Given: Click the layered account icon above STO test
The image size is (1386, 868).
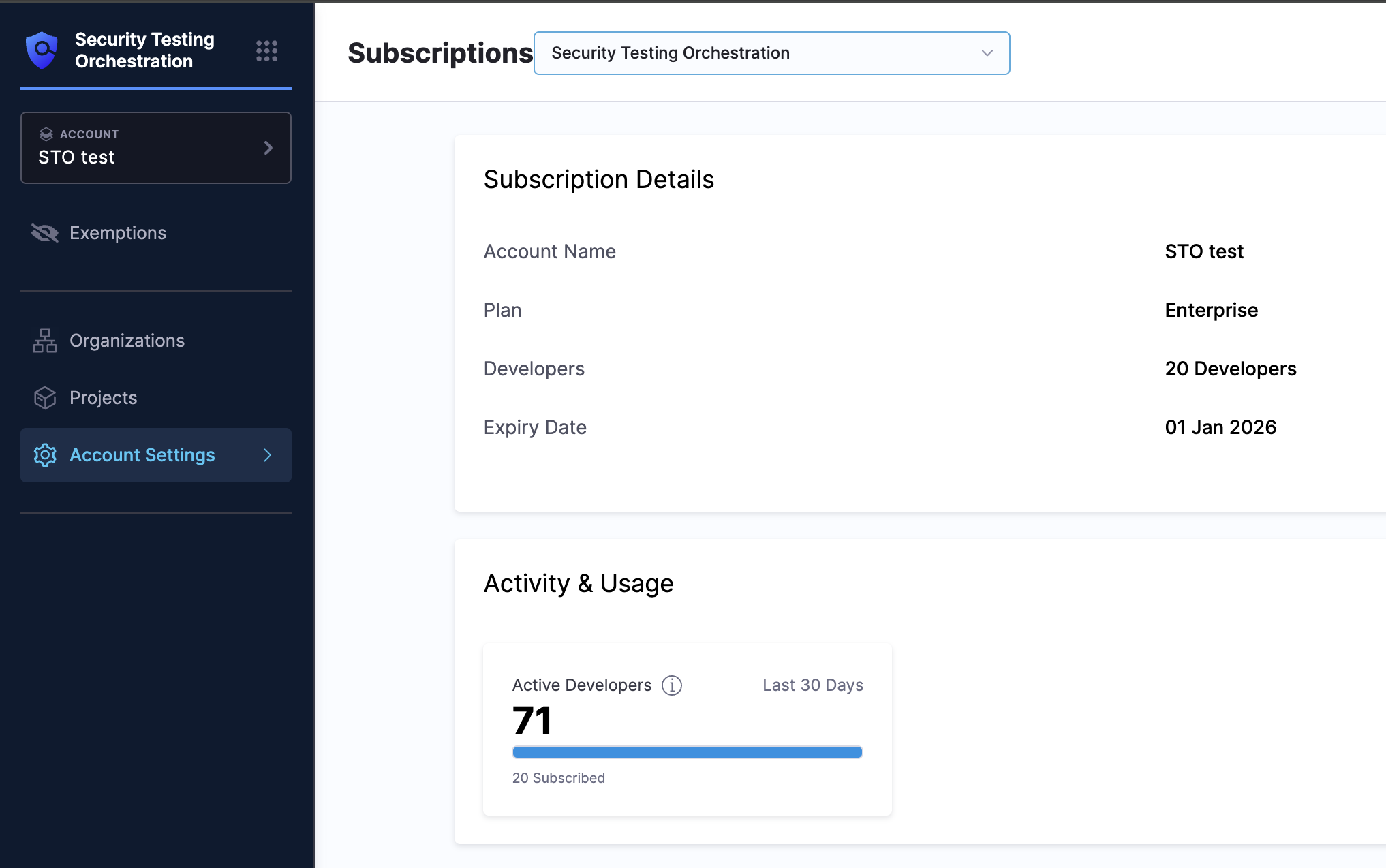Looking at the screenshot, I should coord(46,134).
